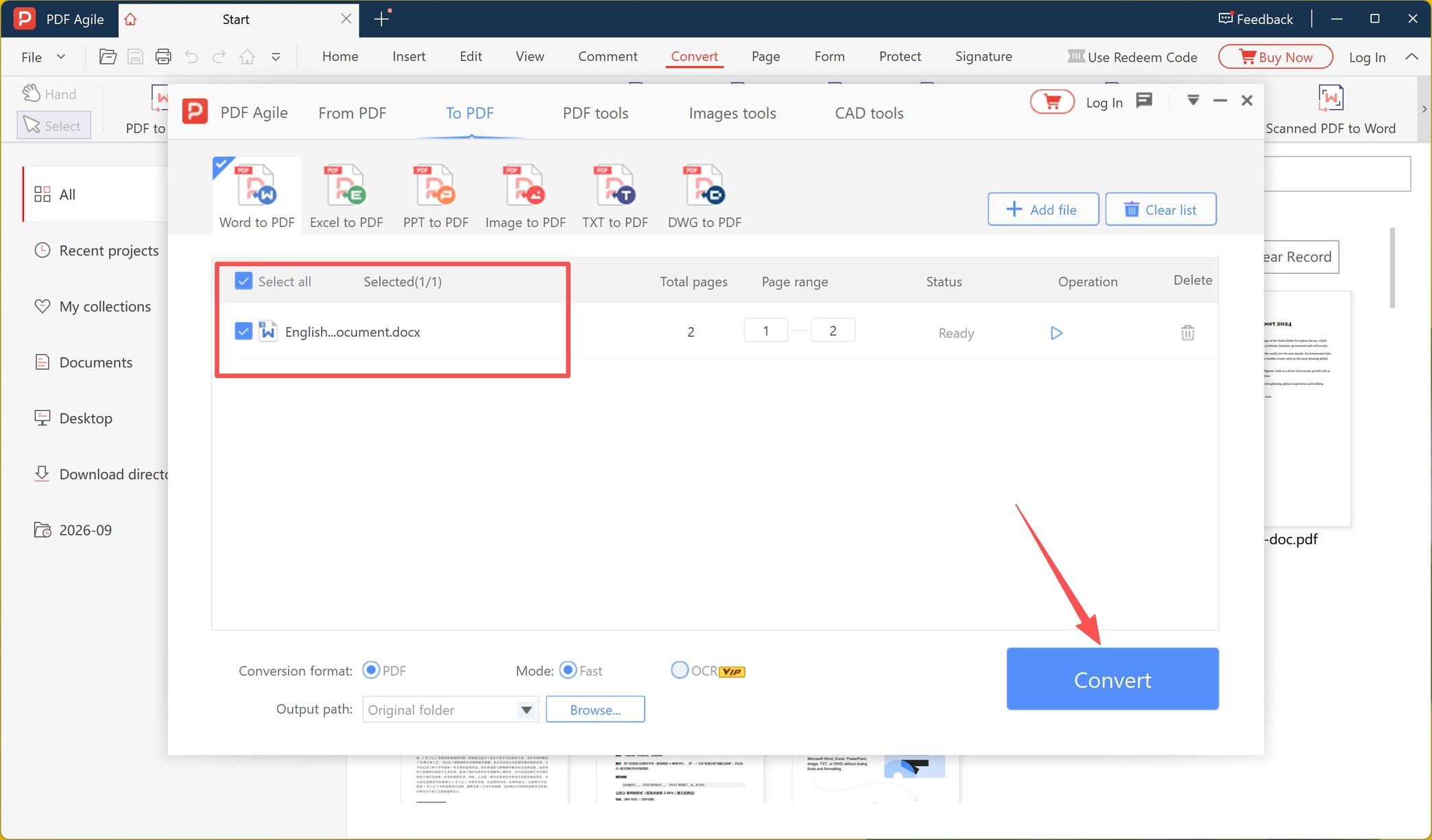Click the shopping cart icon in dialog header
The width and height of the screenshot is (1432, 840).
(x=1052, y=102)
